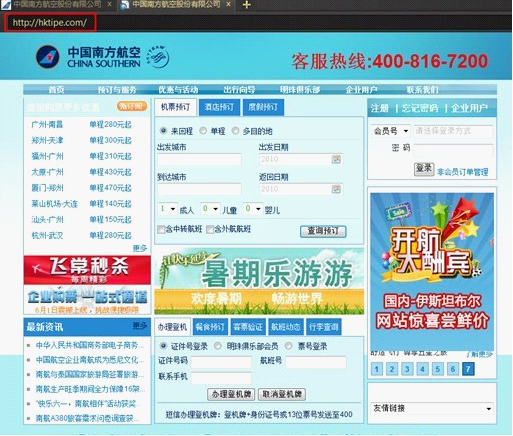Open the 飞常秒杀 red banner
Image resolution: width=513 pixels, height=436 pixels.
coord(87,270)
